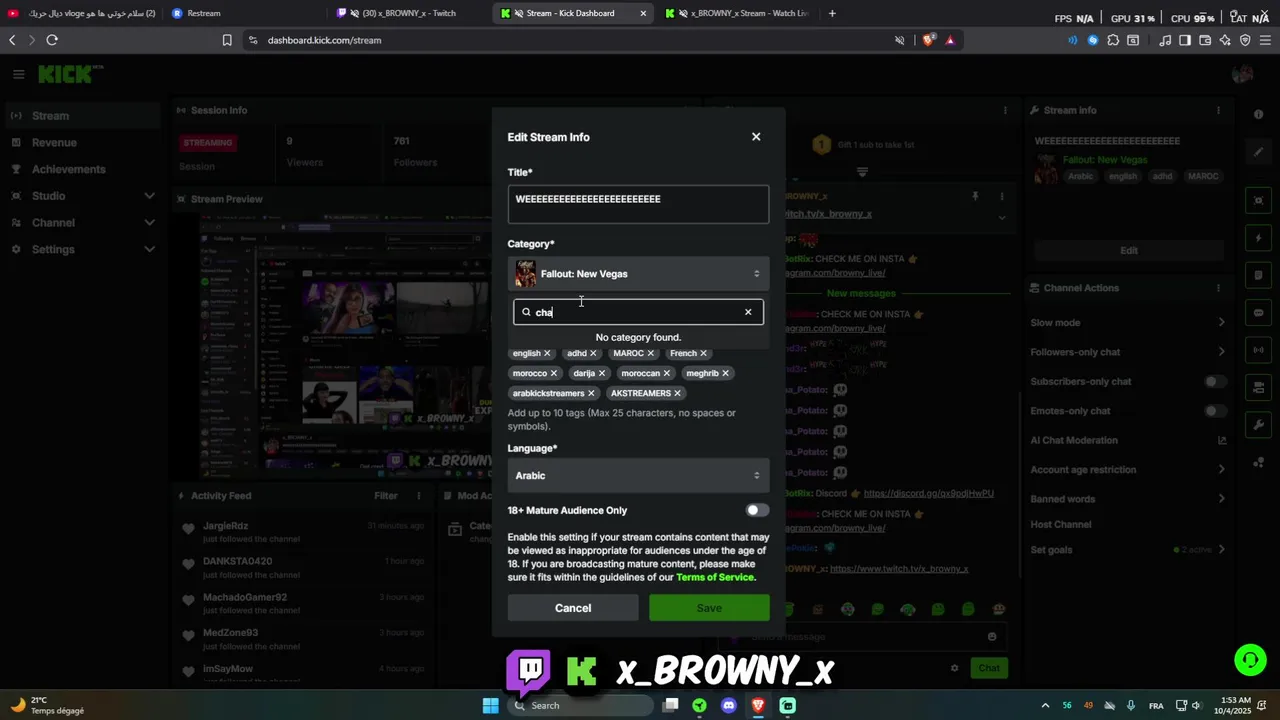This screenshot has height=720, width=1280.
Task: Open the Terms of Service link
Action: pos(715,577)
